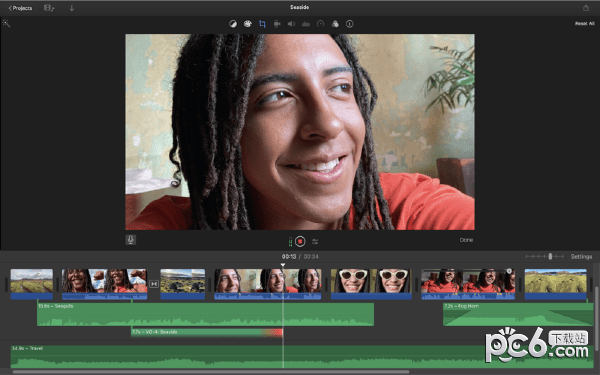
Task: Select the clip under the playhead
Action: (x=267, y=284)
